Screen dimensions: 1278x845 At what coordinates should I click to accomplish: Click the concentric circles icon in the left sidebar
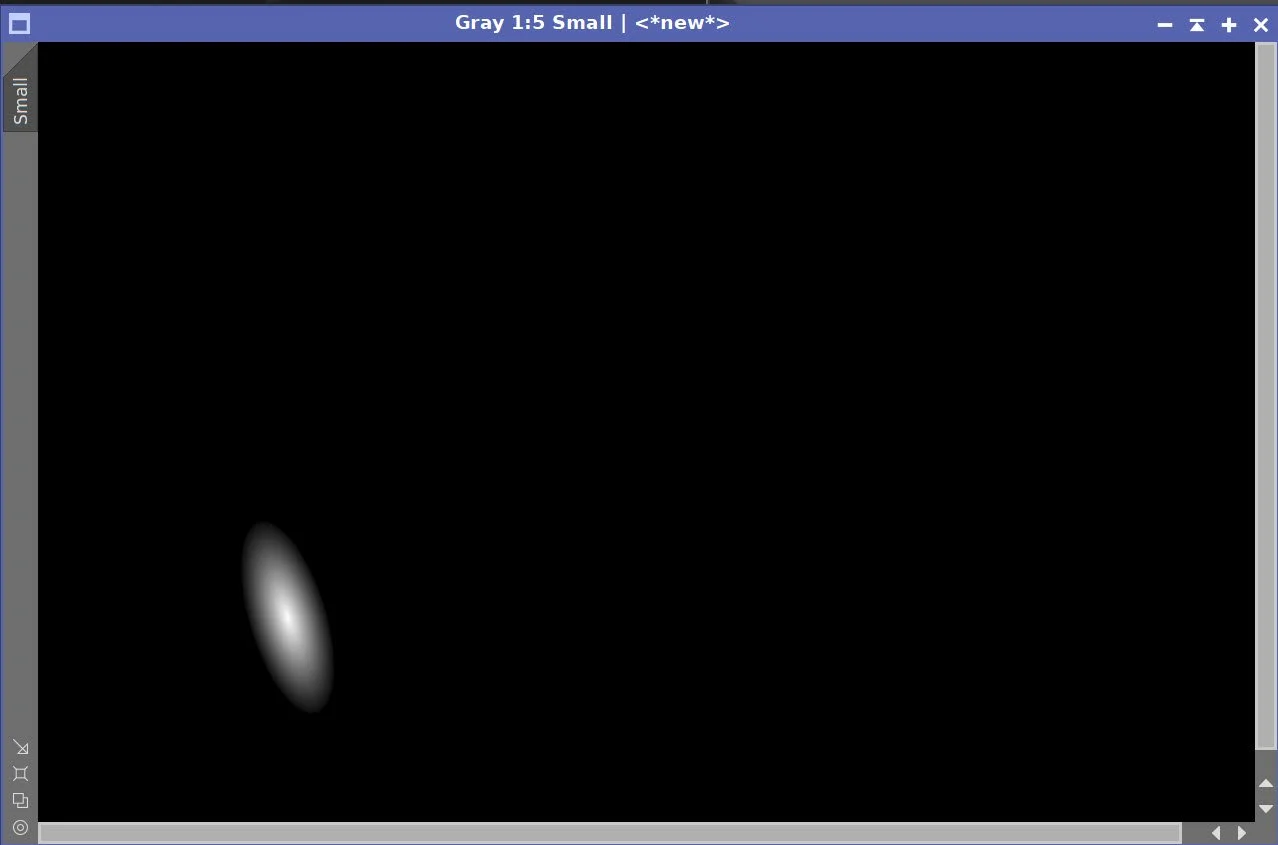20,827
